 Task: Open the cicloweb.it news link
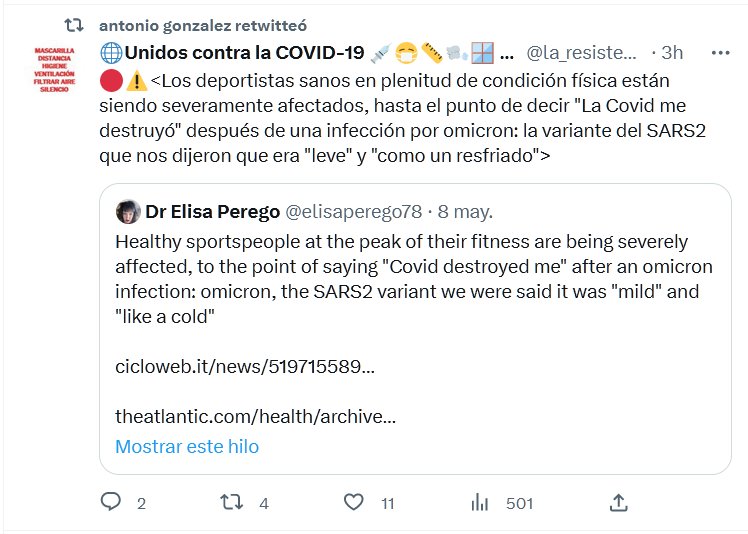click(245, 366)
